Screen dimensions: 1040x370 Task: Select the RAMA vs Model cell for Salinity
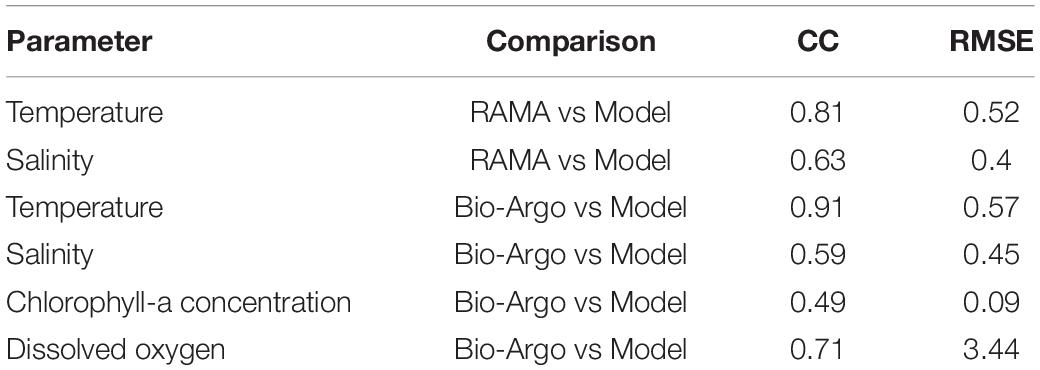click(570, 160)
